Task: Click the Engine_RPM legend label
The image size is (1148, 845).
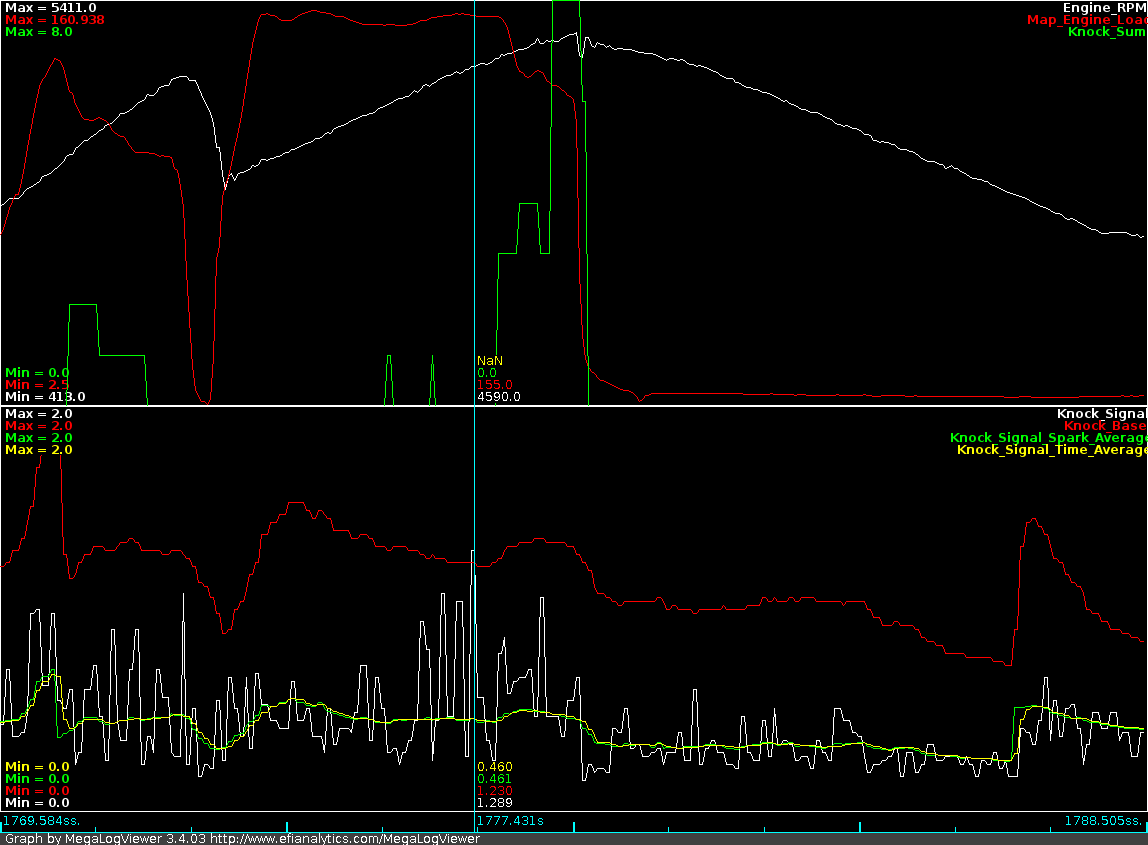Action: tap(1104, 8)
